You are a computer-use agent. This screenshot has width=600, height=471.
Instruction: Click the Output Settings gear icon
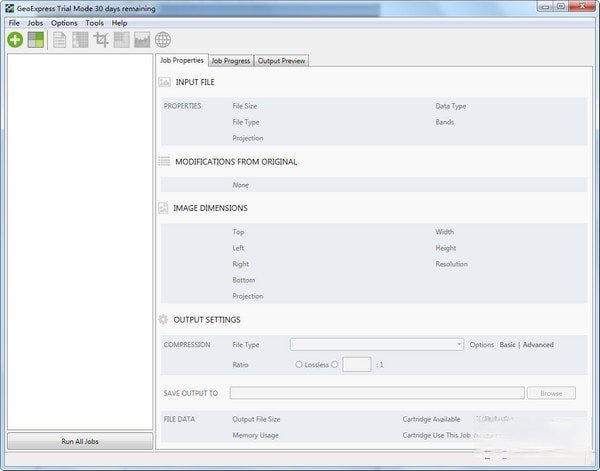[x=163, y=319]
